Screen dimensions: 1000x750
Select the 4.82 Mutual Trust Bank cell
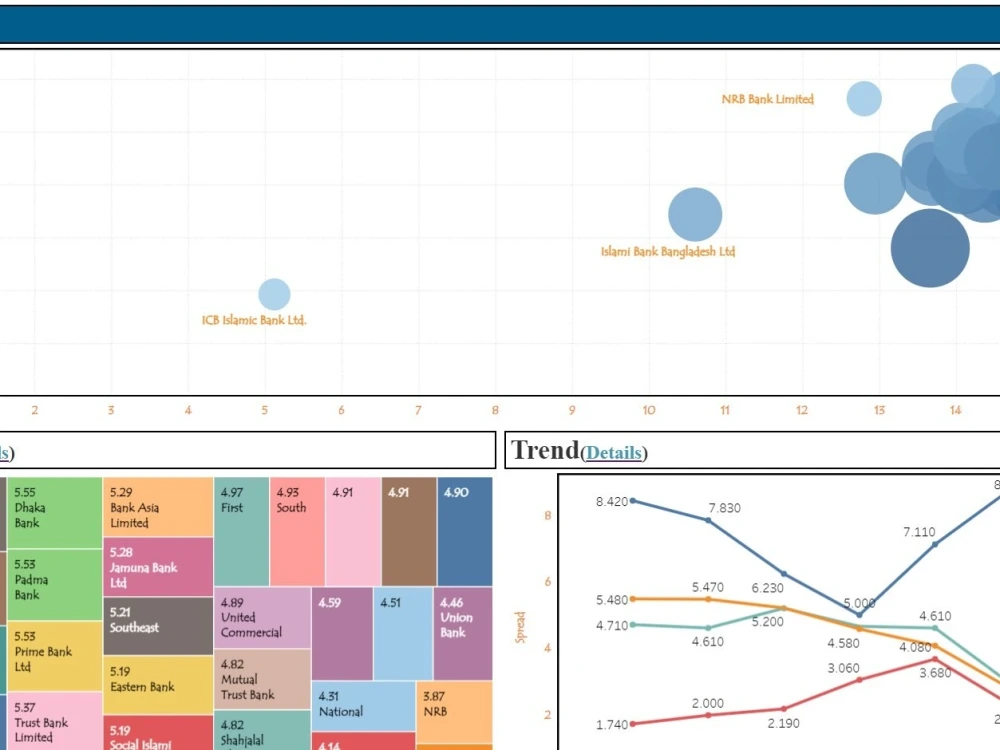262,679
